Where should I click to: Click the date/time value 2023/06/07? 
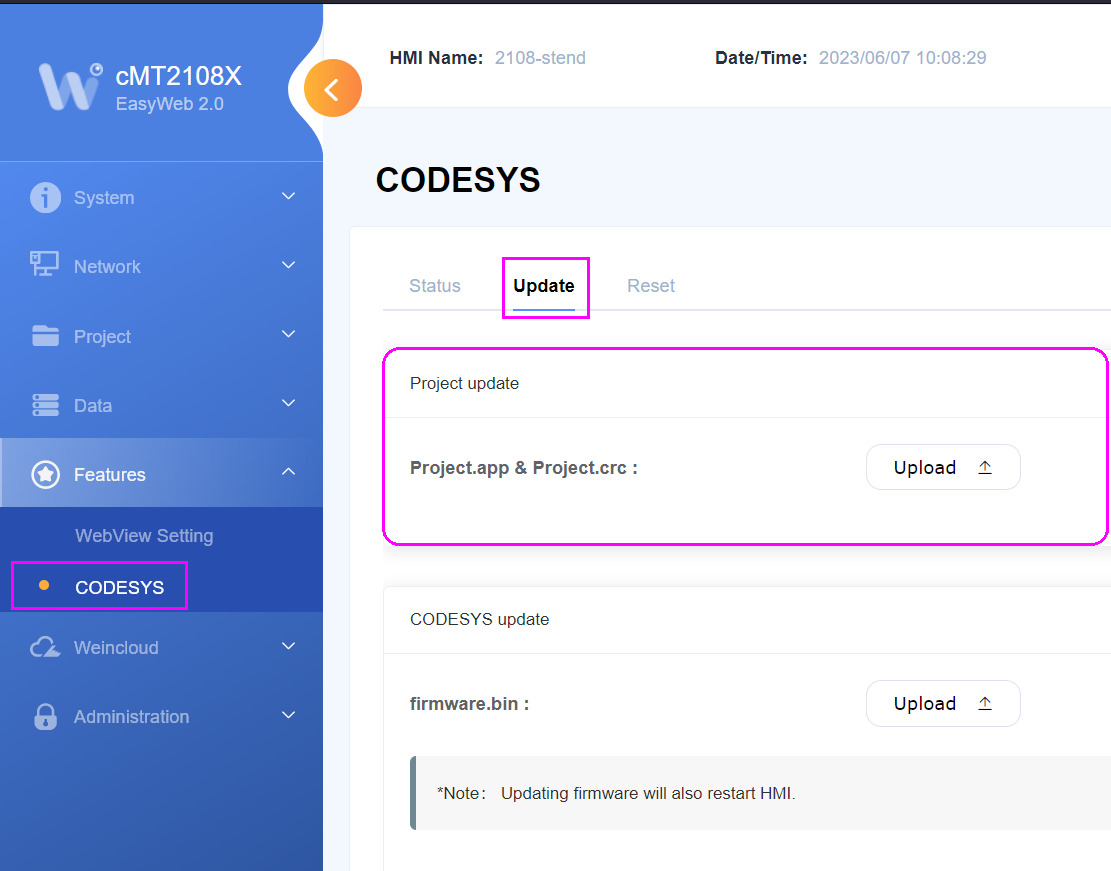(x=902, y=57)
